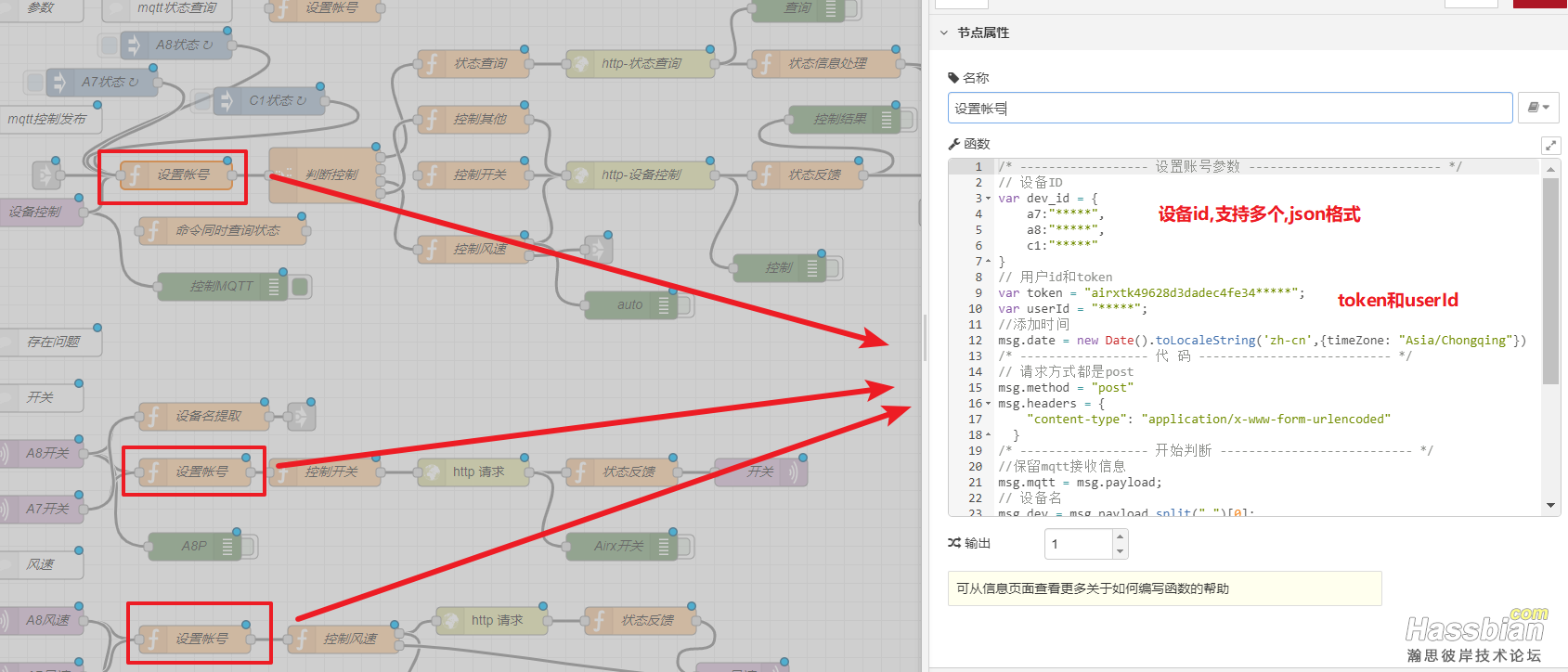The height and width of the screenshot is (672, 1568).
Task: Click function icon of 状态反馈 wired to 开关
Action: click(x=579, y=472)
